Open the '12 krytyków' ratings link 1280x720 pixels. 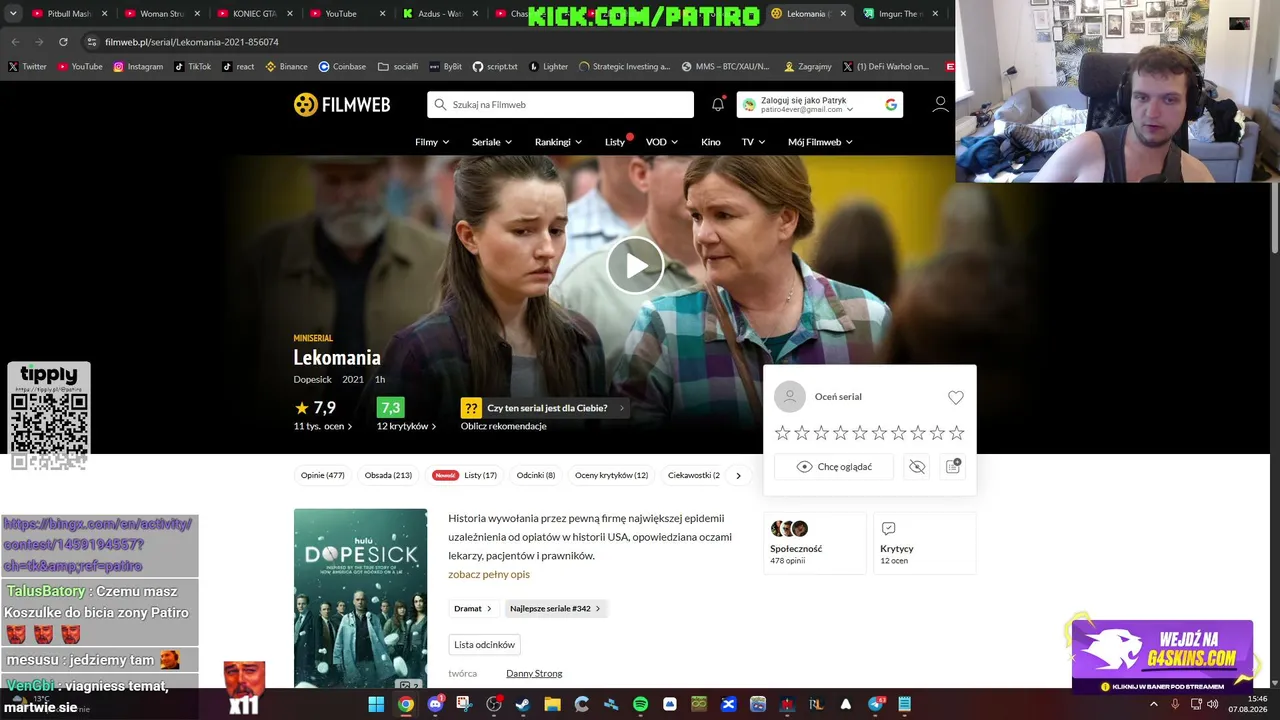tap(406, 426)
